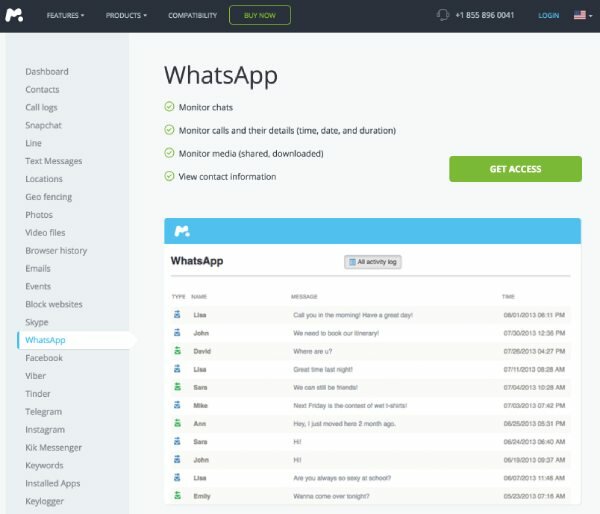The height and width of the screenshot is (514, 600).
Task: Click the type icon in Sara's "Hi!" row
Action: click(177, 441)
